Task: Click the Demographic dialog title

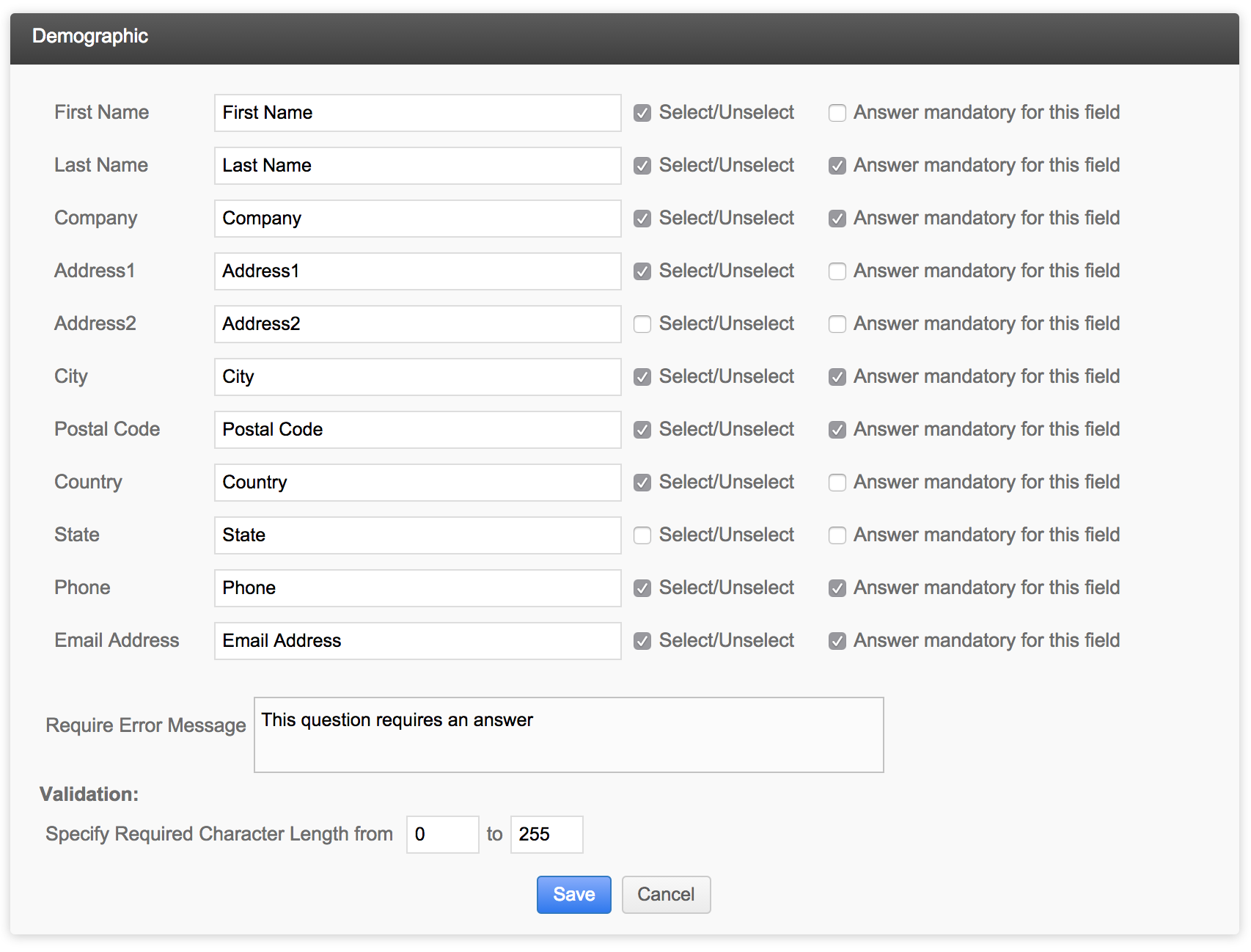Action: coord(90,36)
